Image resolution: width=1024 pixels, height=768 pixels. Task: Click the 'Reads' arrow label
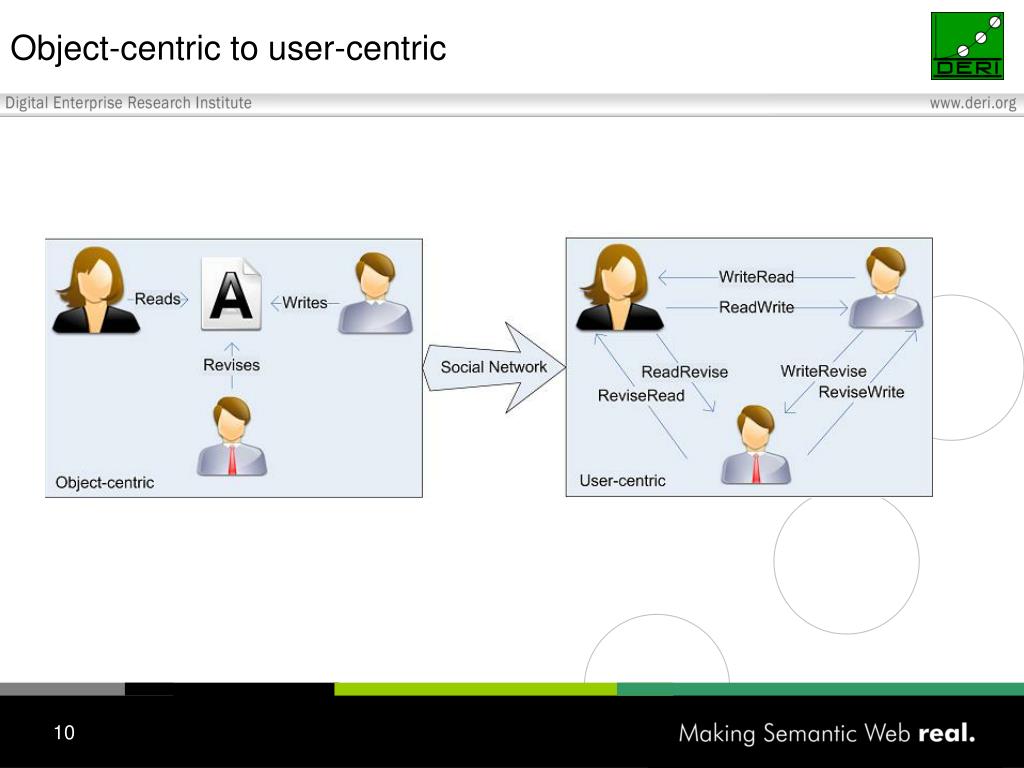pyautogui.click(x=157, y=299)
